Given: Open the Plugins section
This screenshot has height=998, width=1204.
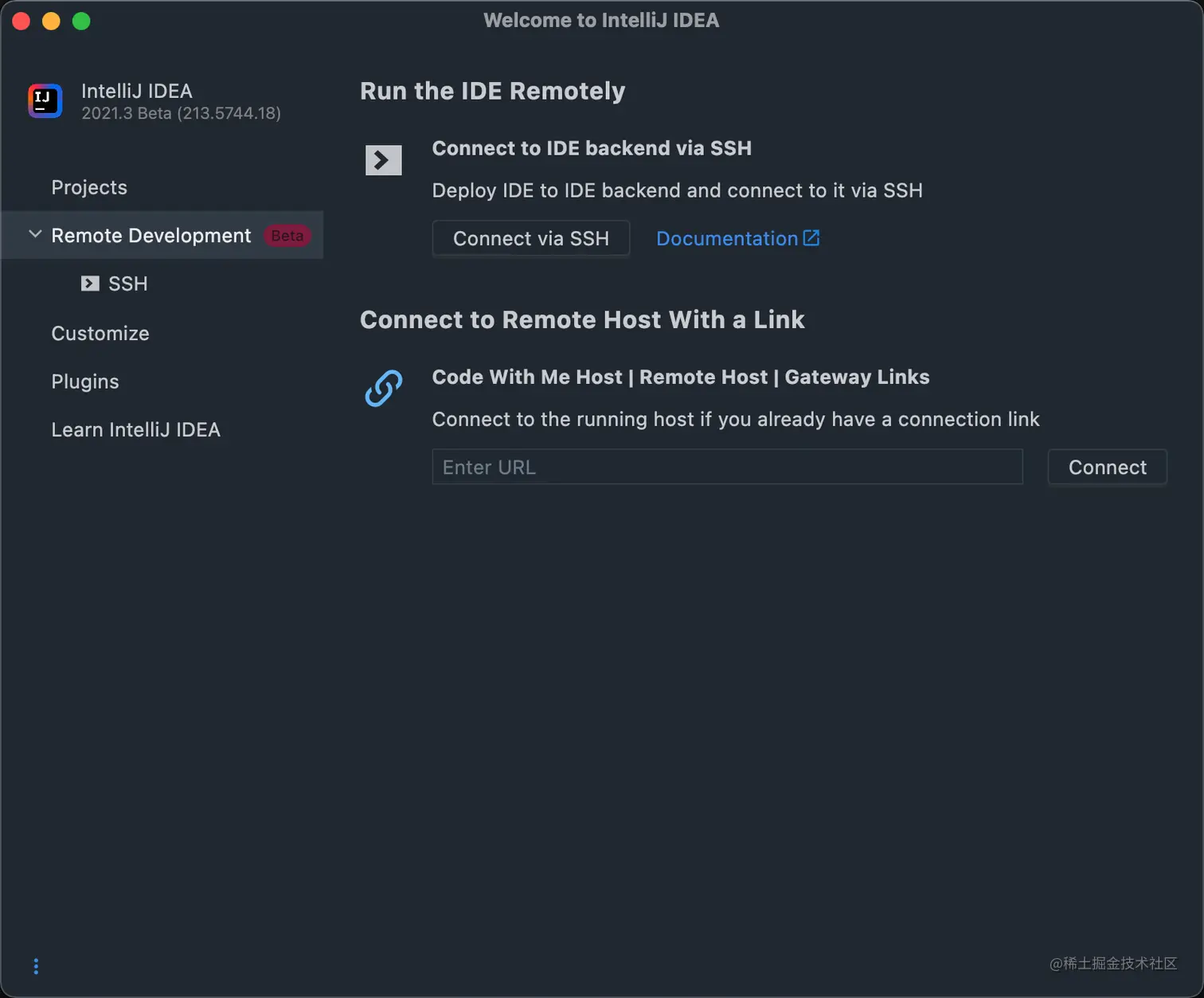Looking at the screenshot, I should click(x=85, y=382).
